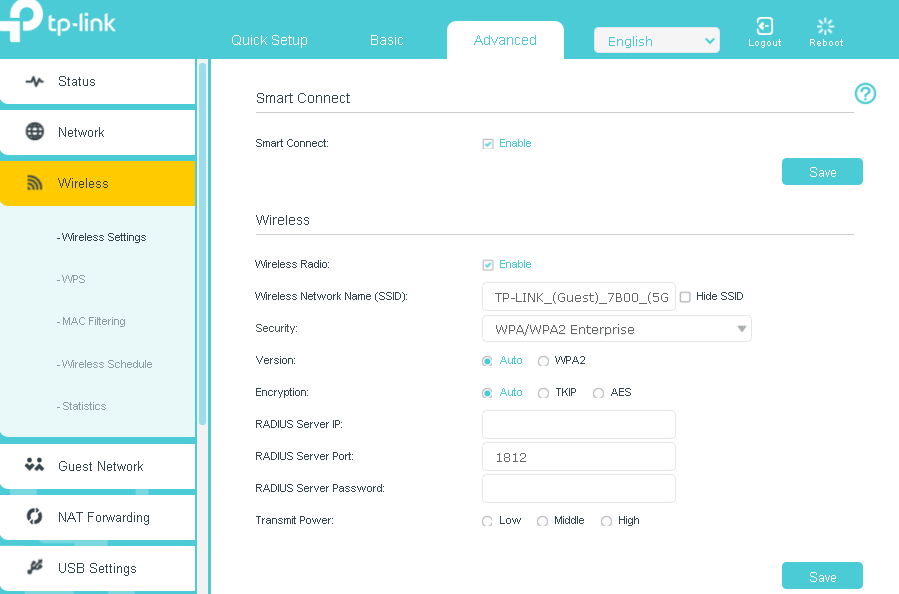The image size is (899, 594).
Task: Expand the Security type dropdown
Action: click(x=616, y=329)
